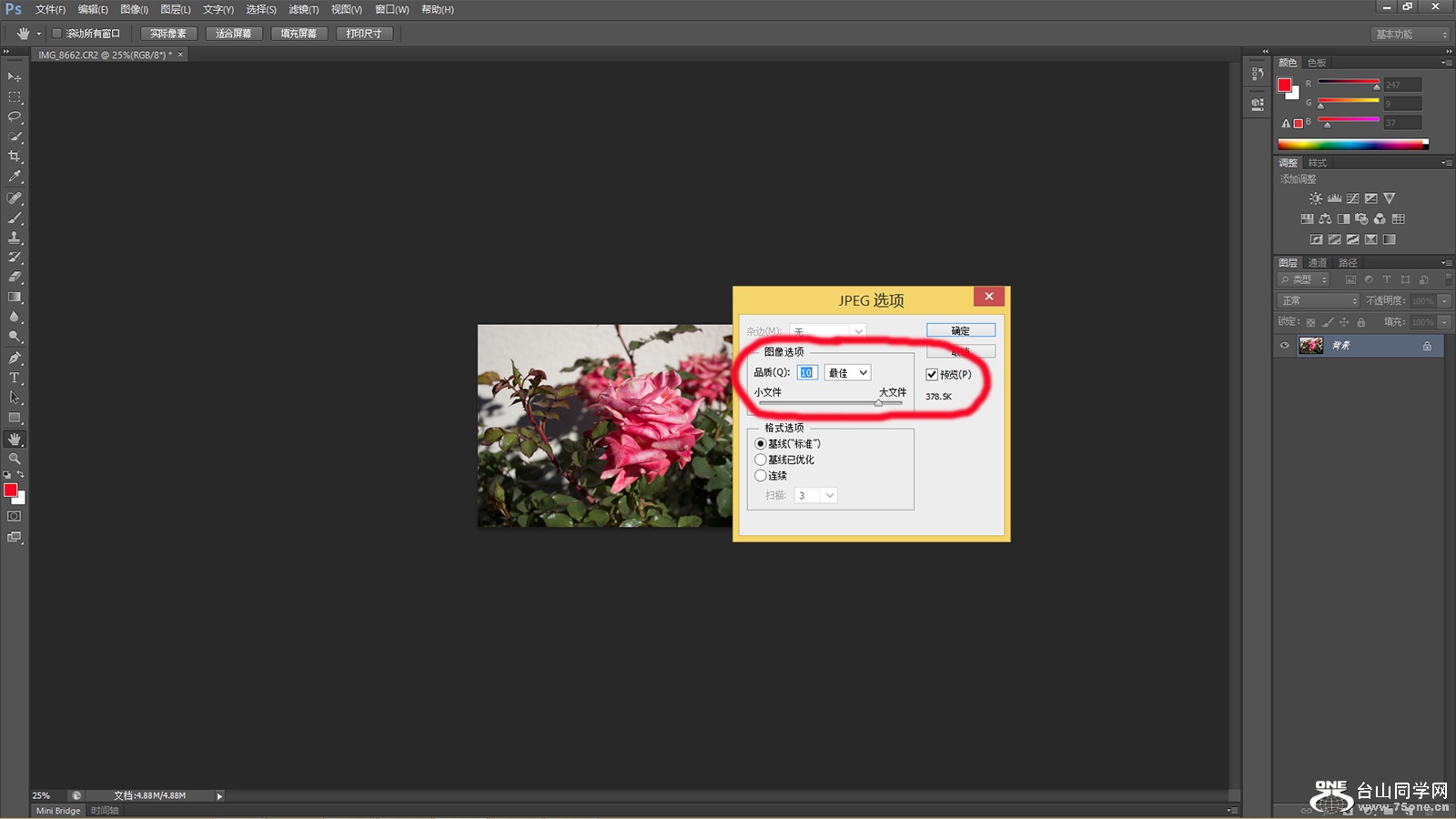
Task: Select the 连续 progressive radio option
Action: pos(761,476)
